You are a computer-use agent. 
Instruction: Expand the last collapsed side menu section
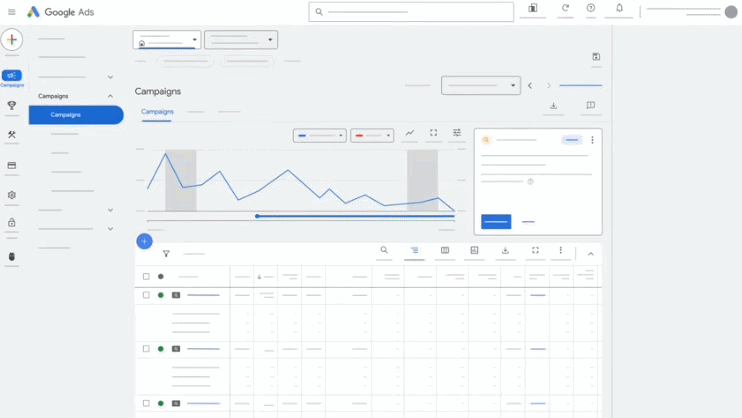110,229
